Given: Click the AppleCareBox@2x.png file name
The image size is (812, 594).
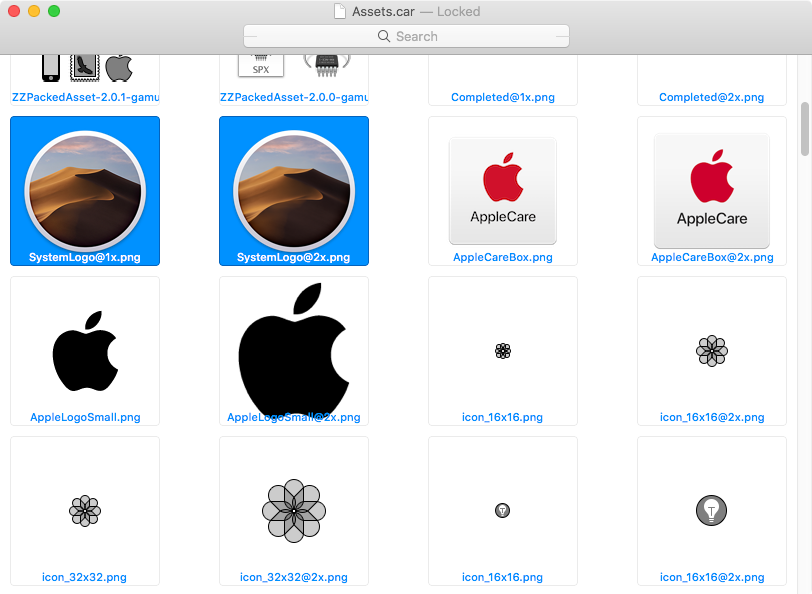Looking at the screenshot, I should point(712,257).
